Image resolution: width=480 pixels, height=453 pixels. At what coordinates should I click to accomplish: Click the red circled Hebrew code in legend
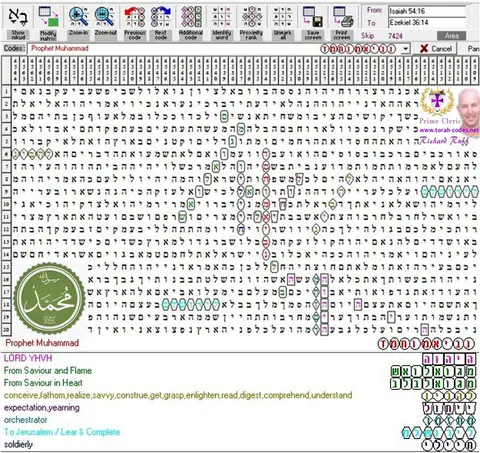[426, 344]
